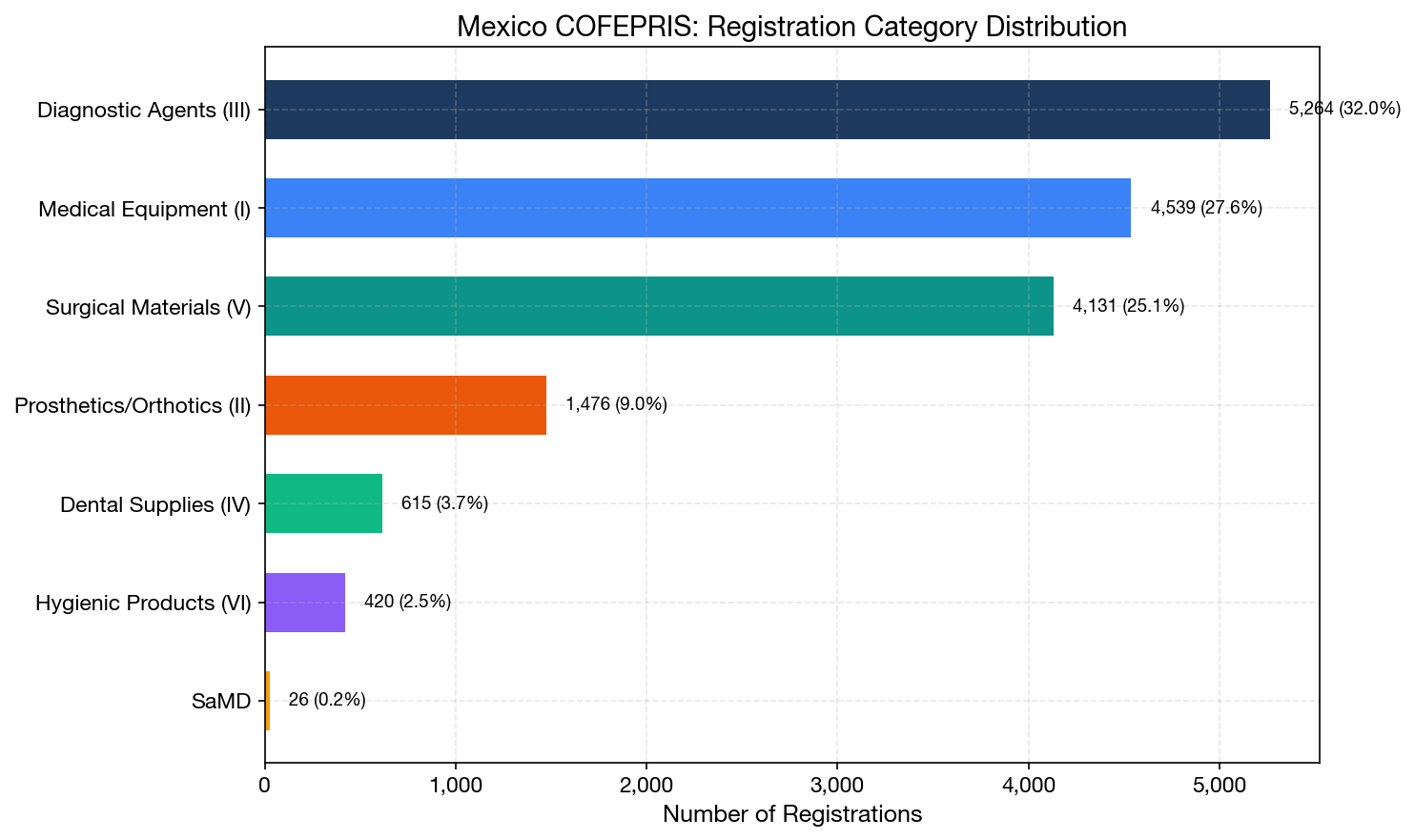
Task: Click the 'SaMD' axis label
Action: point(221,702)
